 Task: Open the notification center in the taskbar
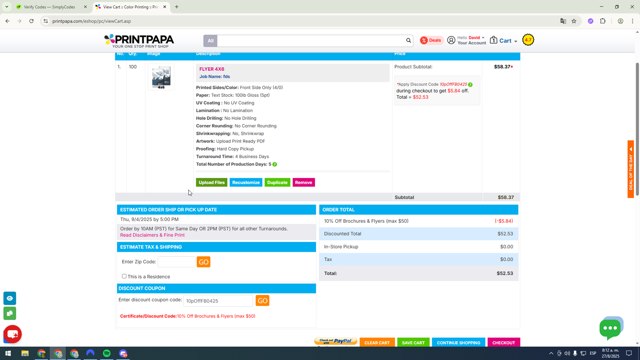(629, 353)
